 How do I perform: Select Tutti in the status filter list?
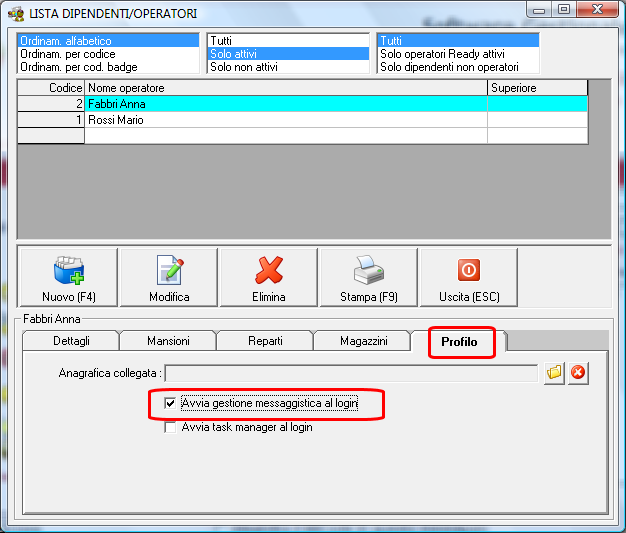tap(288, 41)
